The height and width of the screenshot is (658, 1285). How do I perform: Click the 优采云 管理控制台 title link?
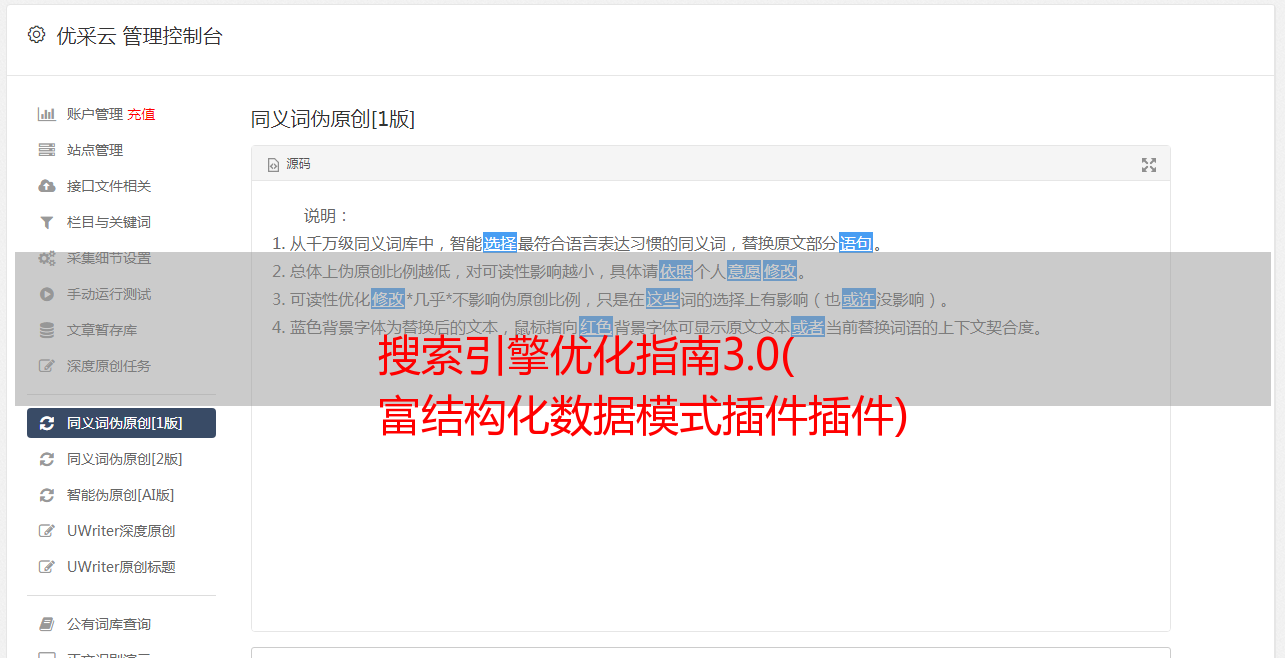(139, 36)
